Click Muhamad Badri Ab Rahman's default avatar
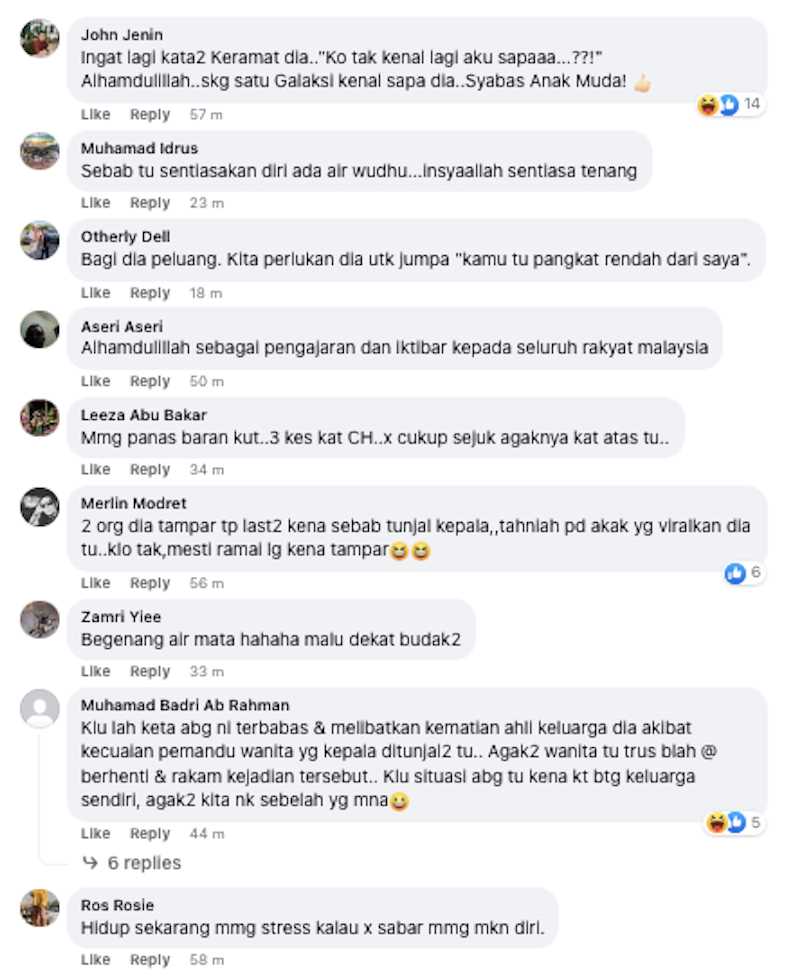The height and width of the screenshot is (976, 792). coord(40,708)
